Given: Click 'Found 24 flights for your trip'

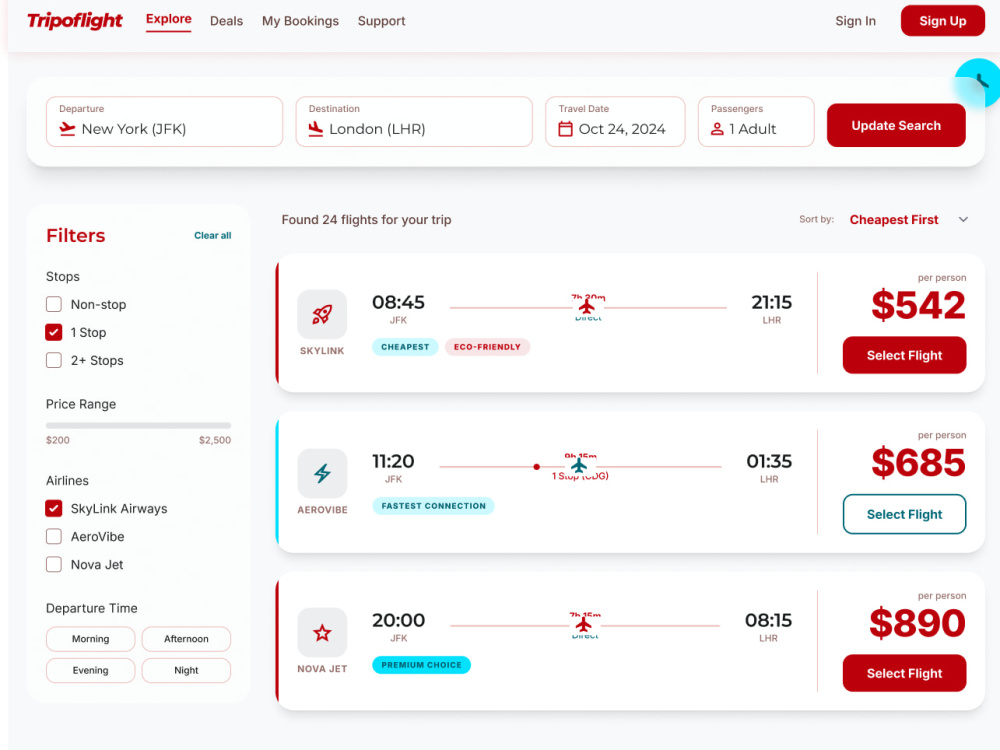Looking at the screenshot, I should (367, 219).
